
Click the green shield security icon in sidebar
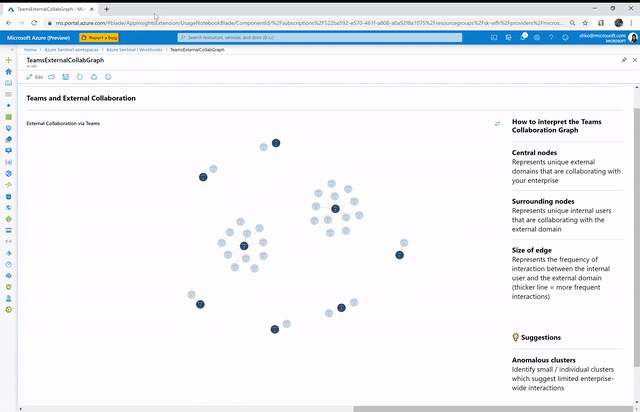pos(8,287)
